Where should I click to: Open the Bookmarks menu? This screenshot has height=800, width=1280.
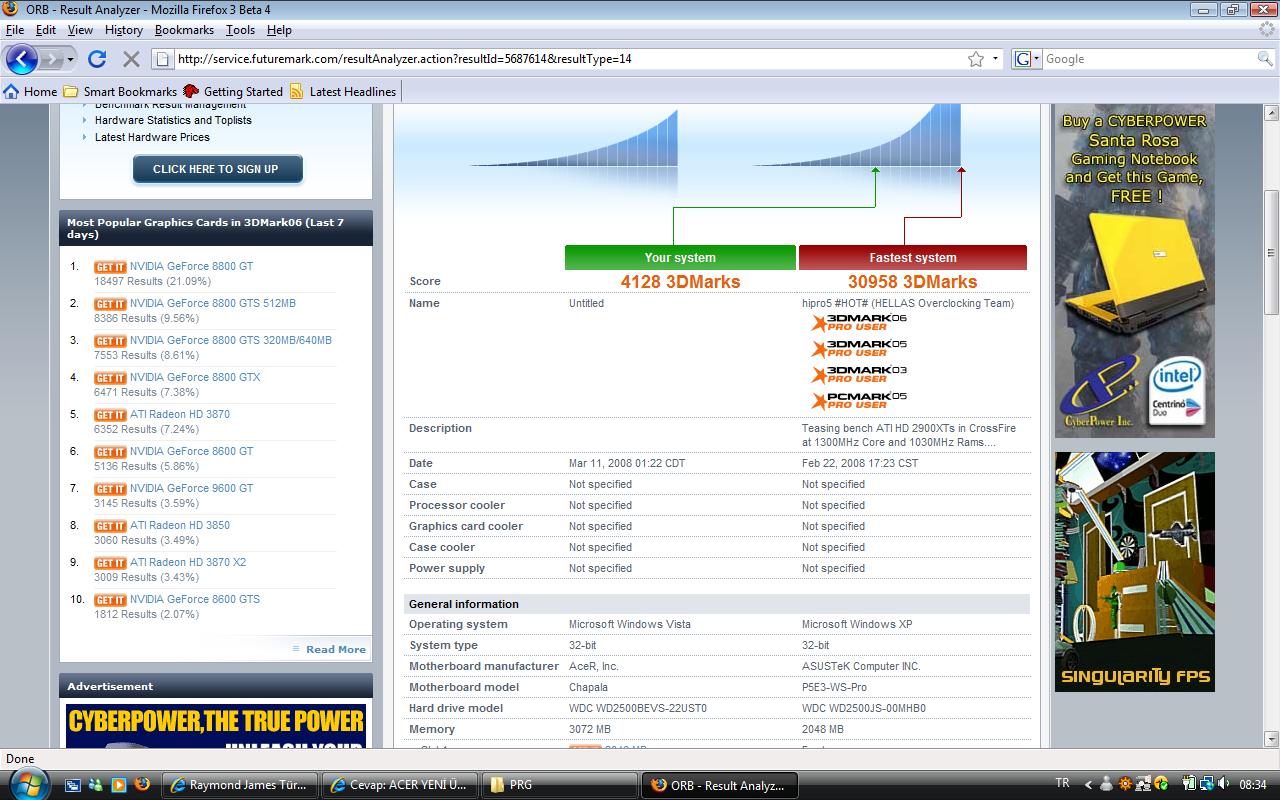[184, 30]
